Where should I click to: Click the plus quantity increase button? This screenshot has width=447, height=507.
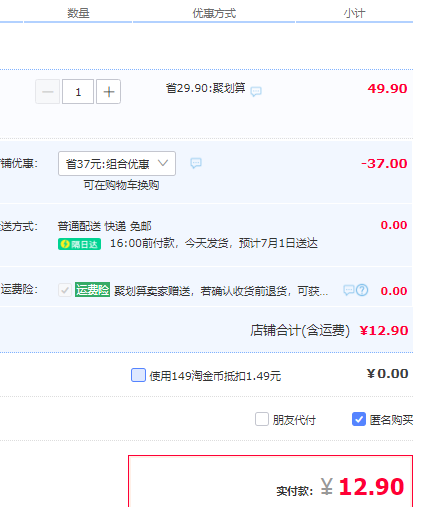(x=108, y=92)
